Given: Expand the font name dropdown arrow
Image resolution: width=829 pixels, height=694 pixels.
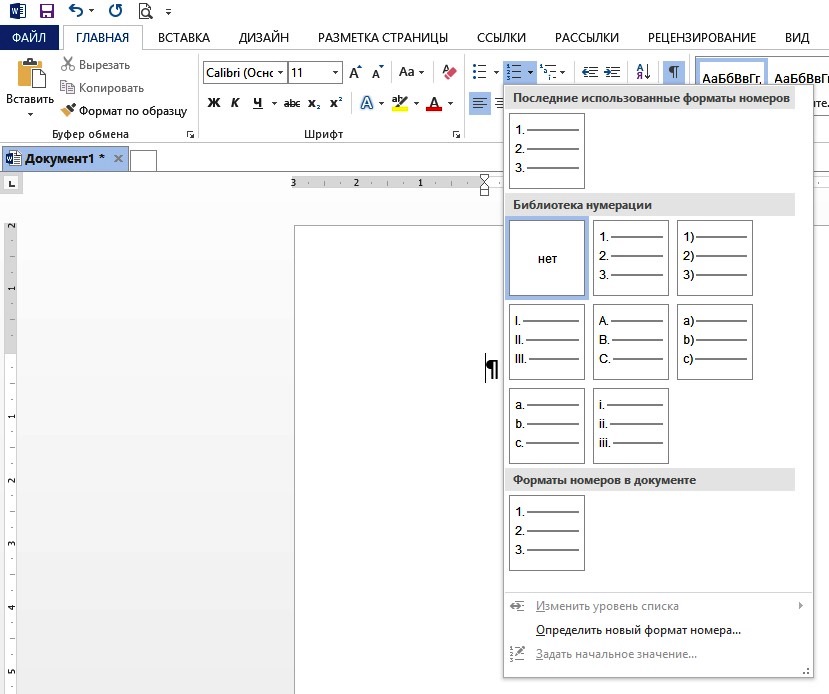Looking at the screenshot, I should (281, 72).
